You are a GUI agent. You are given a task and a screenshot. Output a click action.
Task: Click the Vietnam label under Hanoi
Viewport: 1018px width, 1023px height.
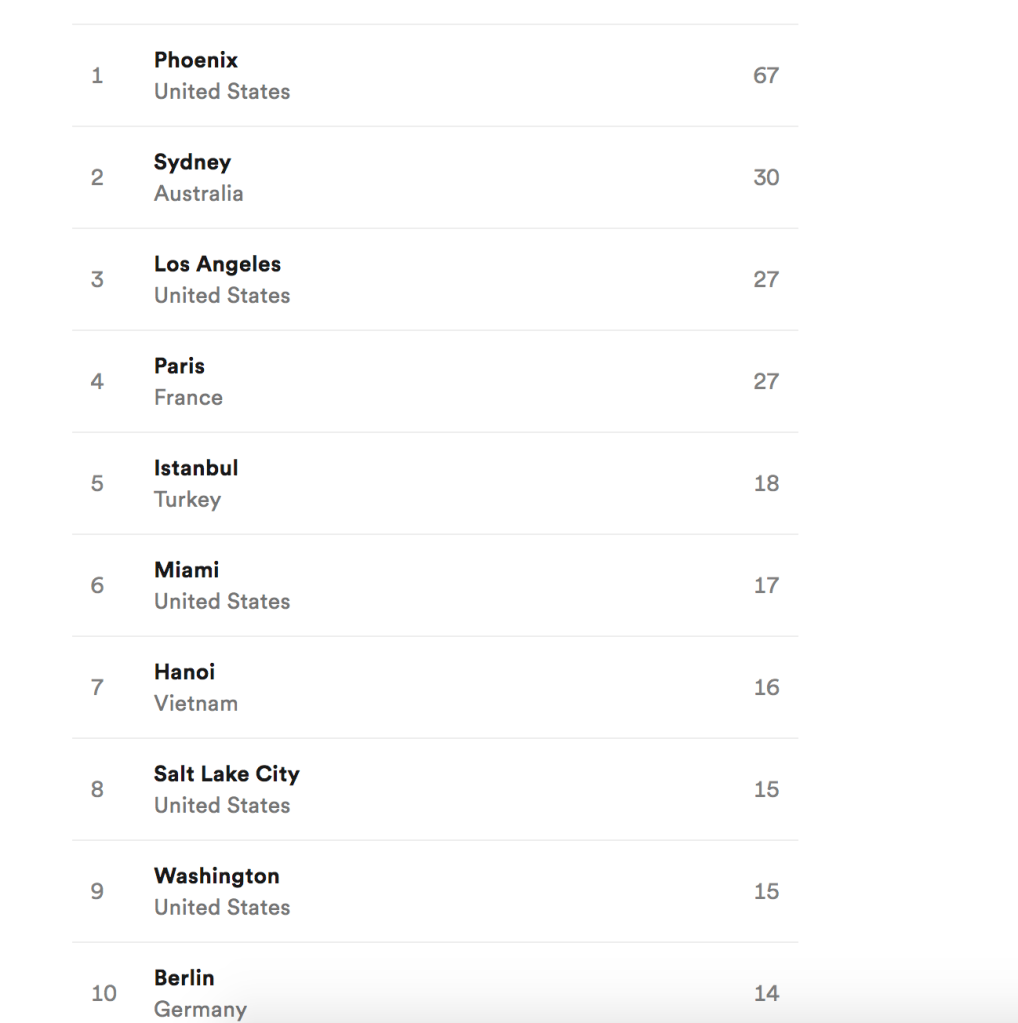pos(196,703)
